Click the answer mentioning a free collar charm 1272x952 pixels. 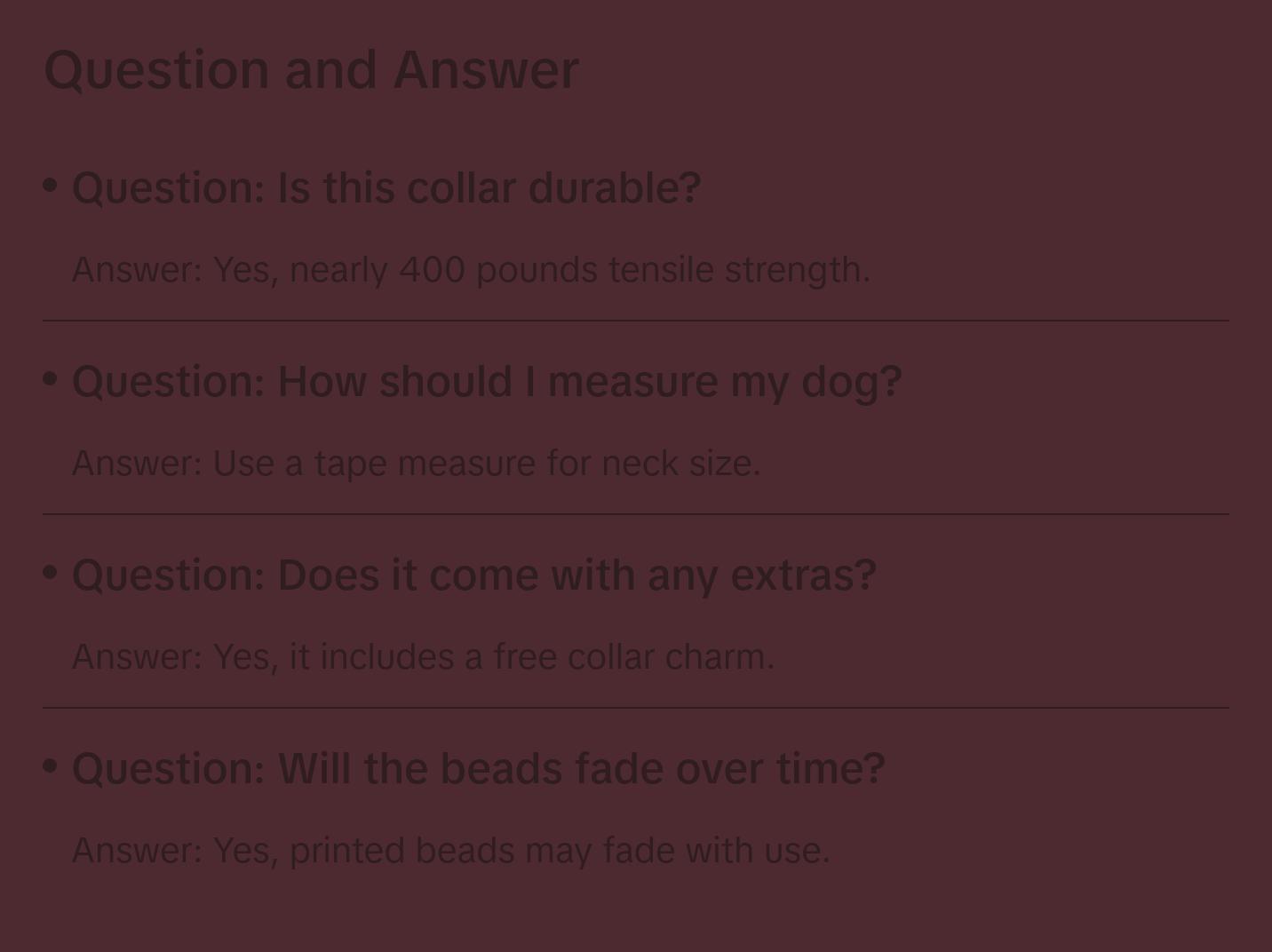[423, 657]
